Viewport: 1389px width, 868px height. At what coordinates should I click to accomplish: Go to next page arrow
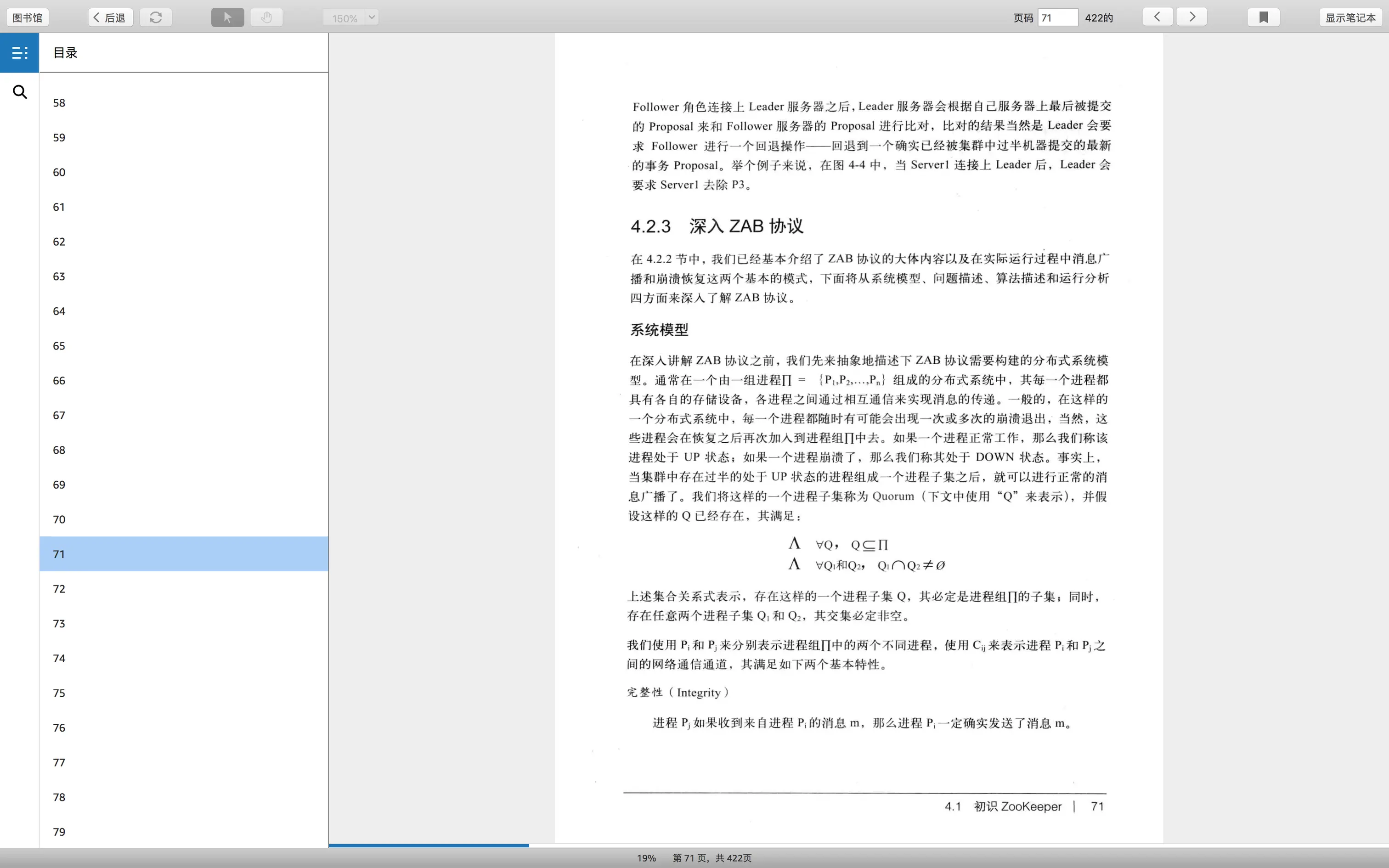1191,17
